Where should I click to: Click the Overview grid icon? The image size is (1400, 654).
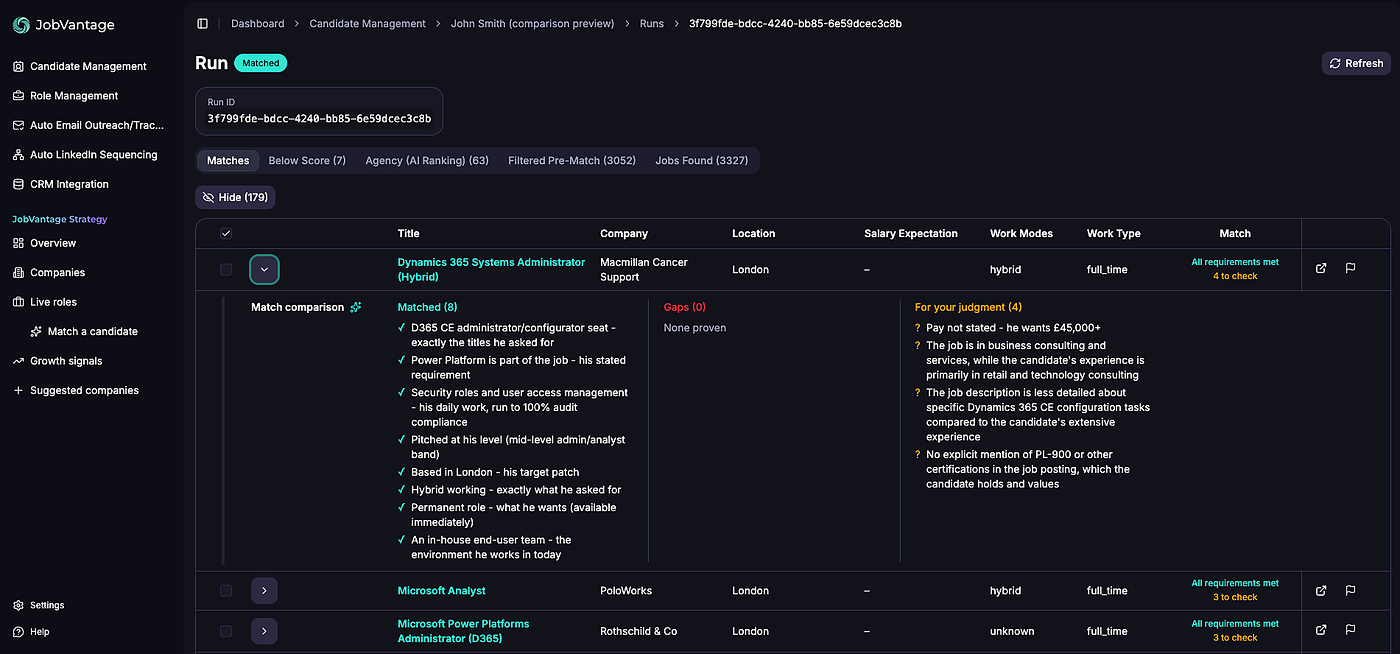[19, 243]
